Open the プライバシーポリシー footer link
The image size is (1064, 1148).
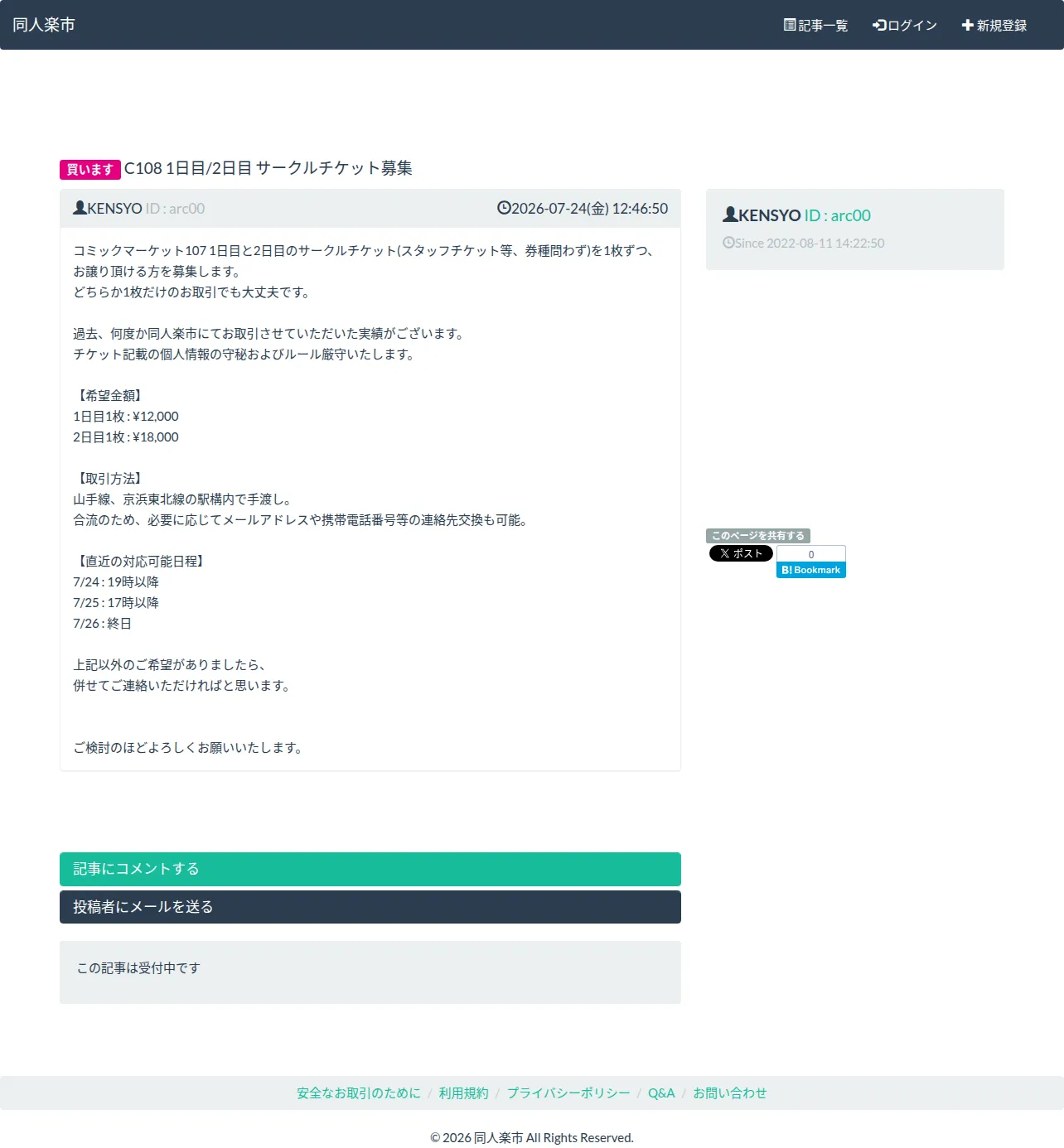tap(568, 1093)
